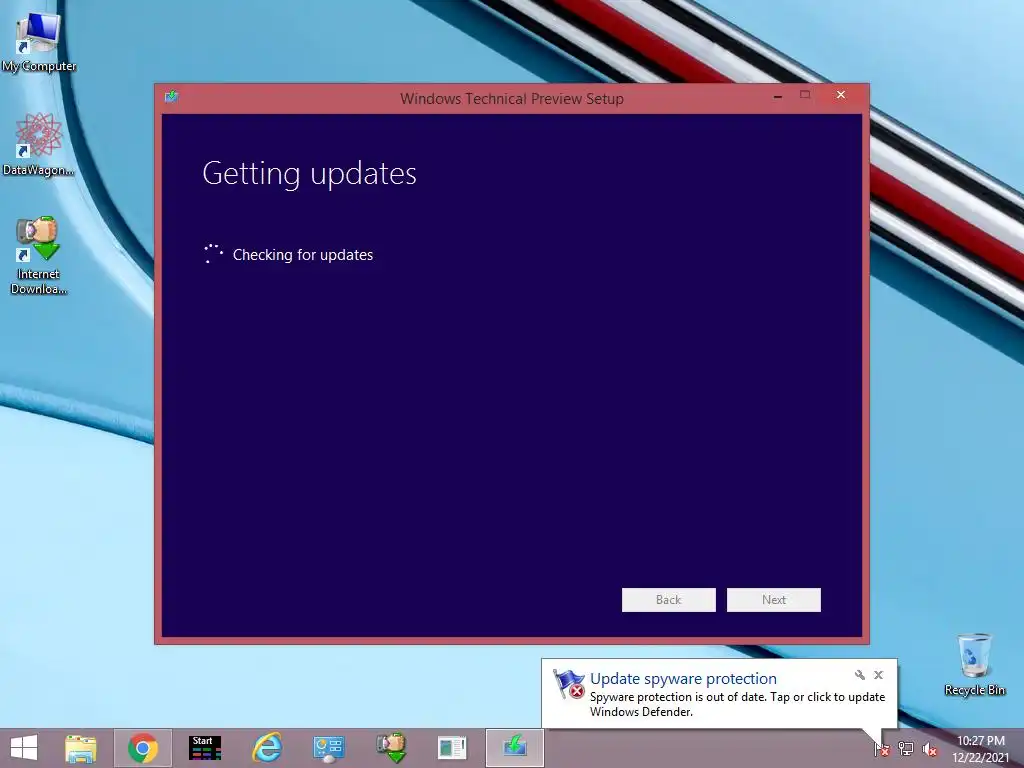Click the 'Checking for updates' text
1024x768 pixels.
(x=303, y=255)
